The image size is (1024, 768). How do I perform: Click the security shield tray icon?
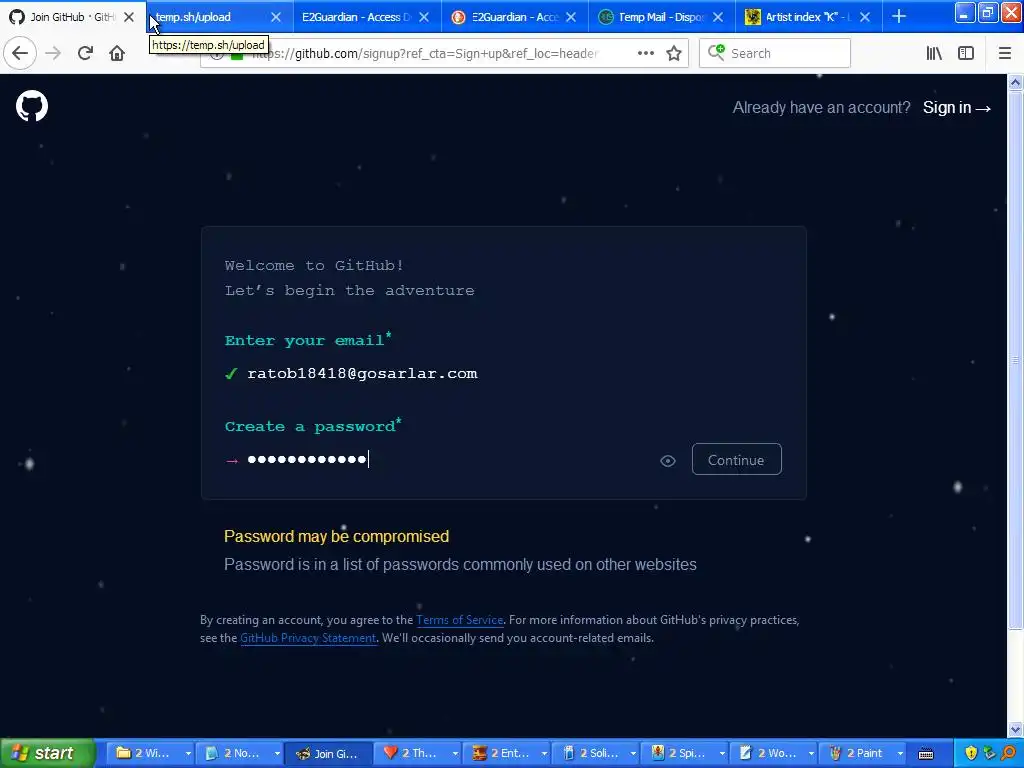point(971,753)
